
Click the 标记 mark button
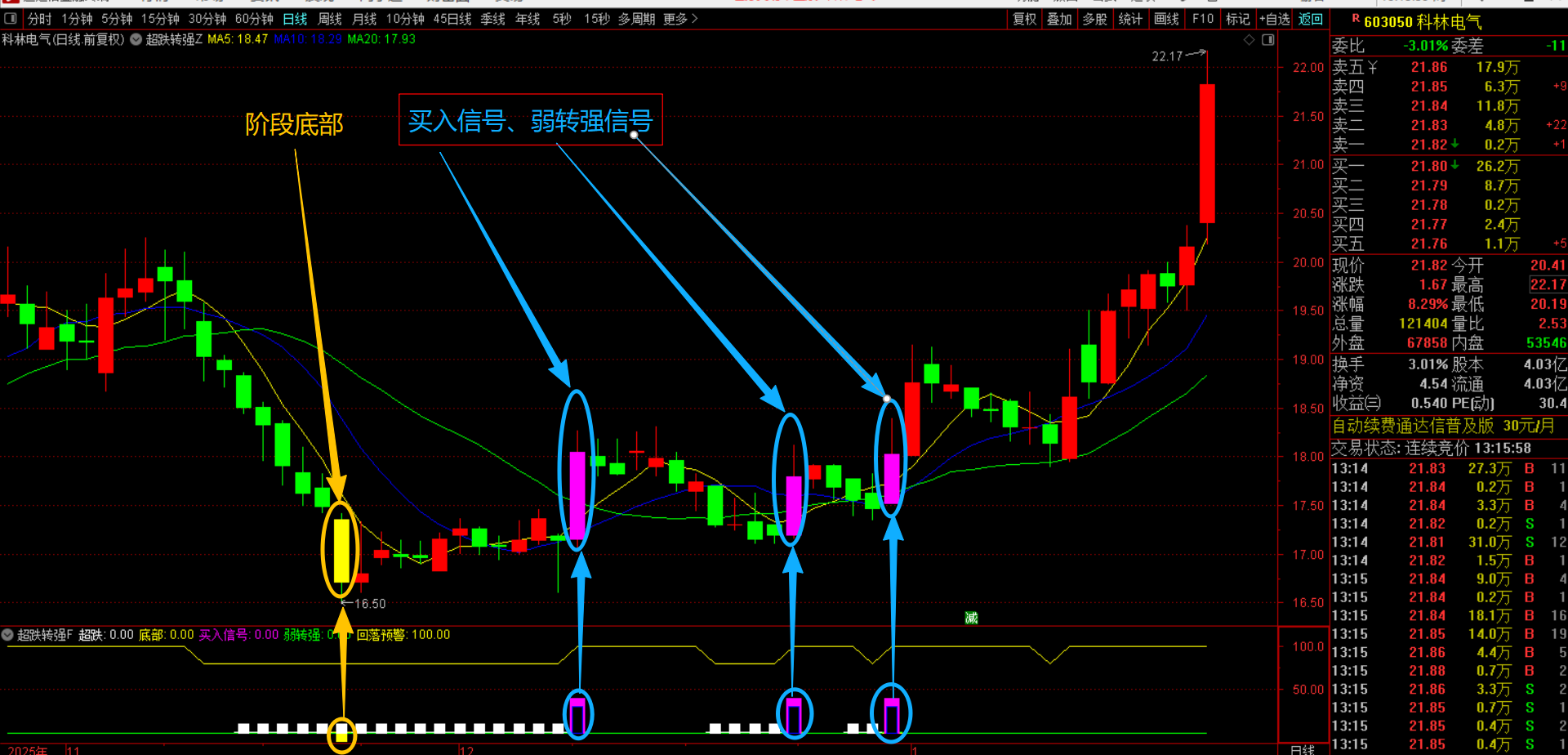1238,19
